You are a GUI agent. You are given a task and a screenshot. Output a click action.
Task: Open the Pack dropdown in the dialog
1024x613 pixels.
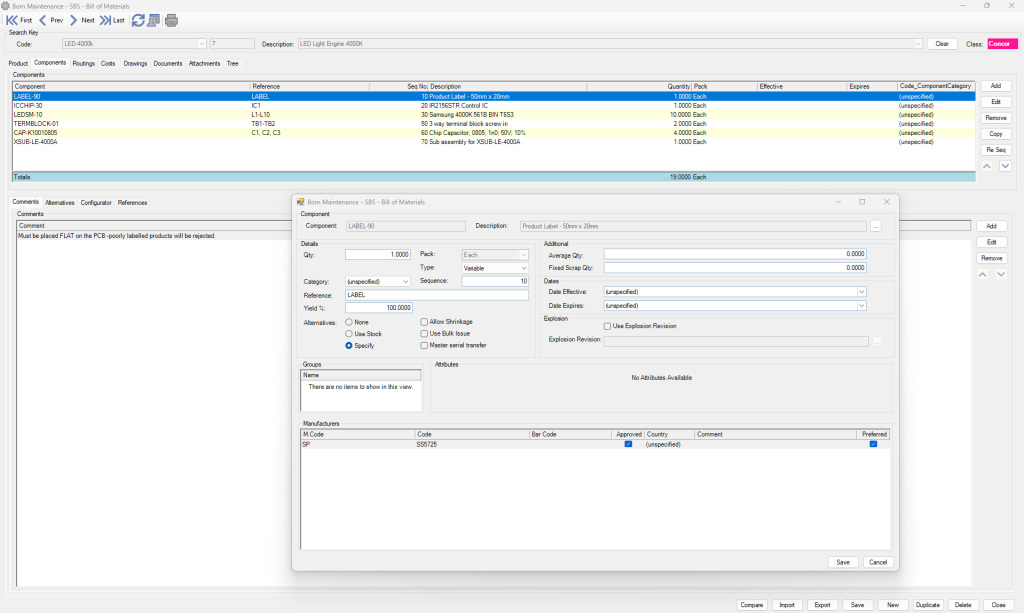[x=524, y=255]
